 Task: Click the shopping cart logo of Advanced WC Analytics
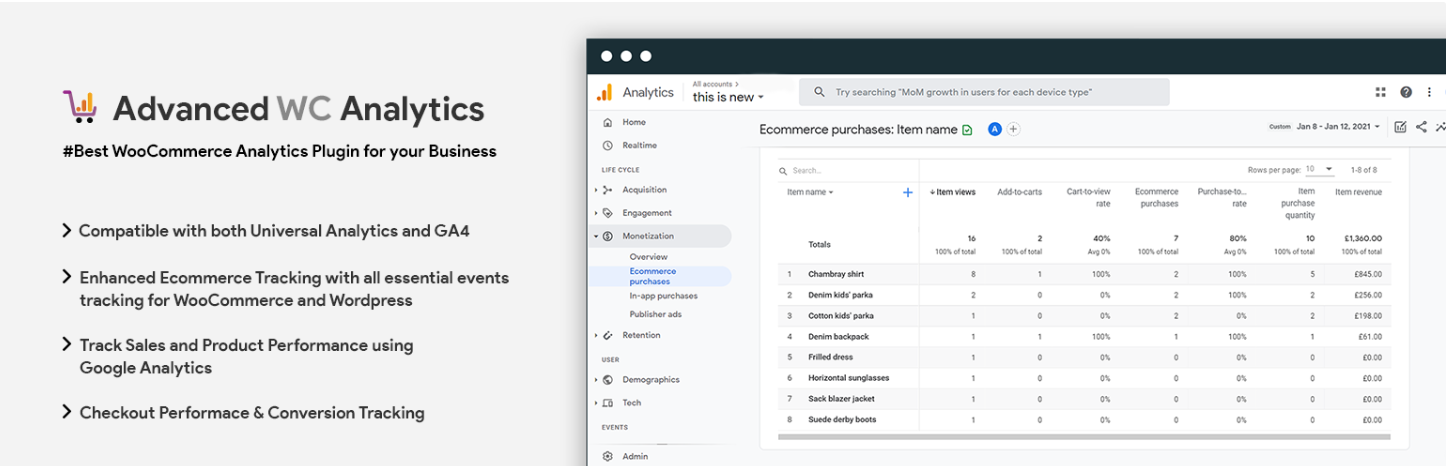80,107
